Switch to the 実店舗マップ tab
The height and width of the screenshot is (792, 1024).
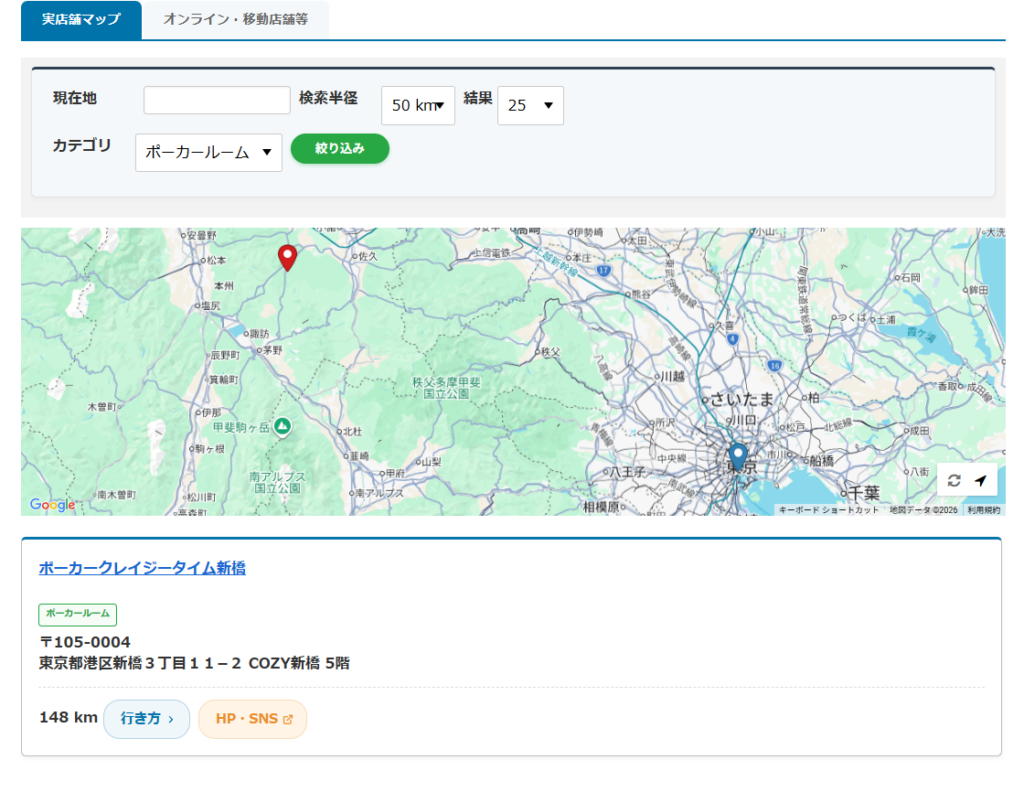(x=81, y=20)
